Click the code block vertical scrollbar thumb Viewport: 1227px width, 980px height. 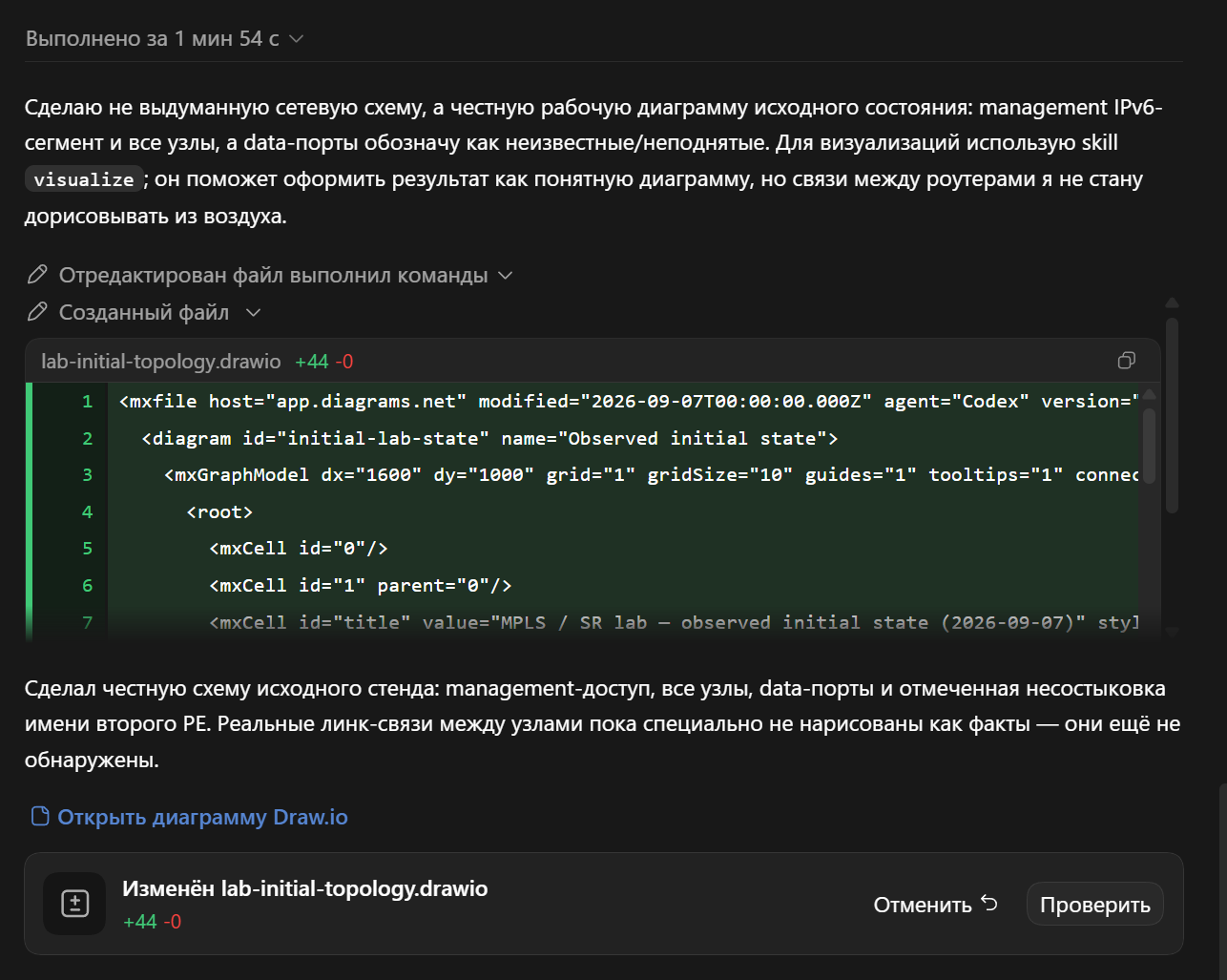1150,446
